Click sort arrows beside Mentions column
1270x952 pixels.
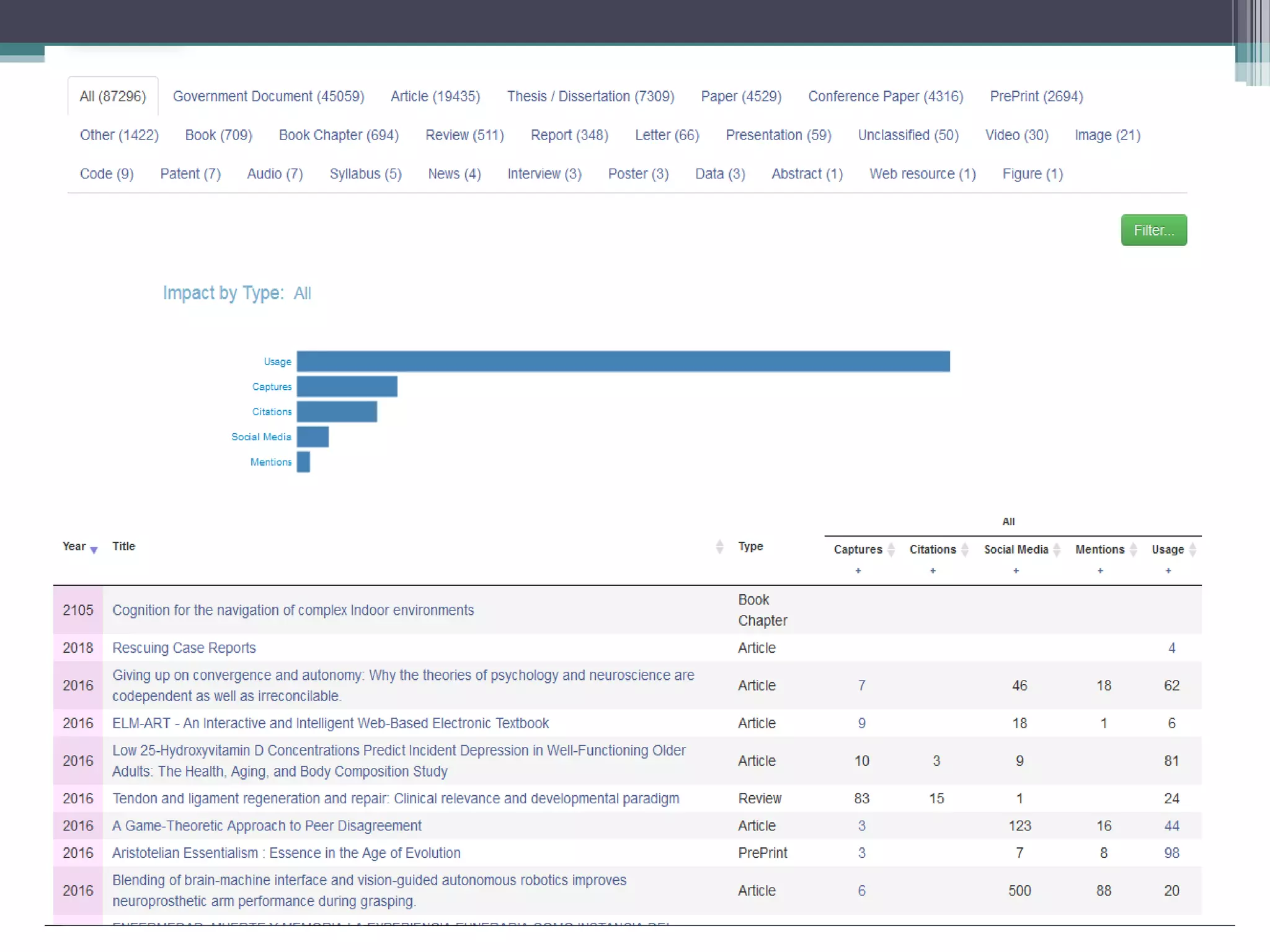tap(1133, 549)
